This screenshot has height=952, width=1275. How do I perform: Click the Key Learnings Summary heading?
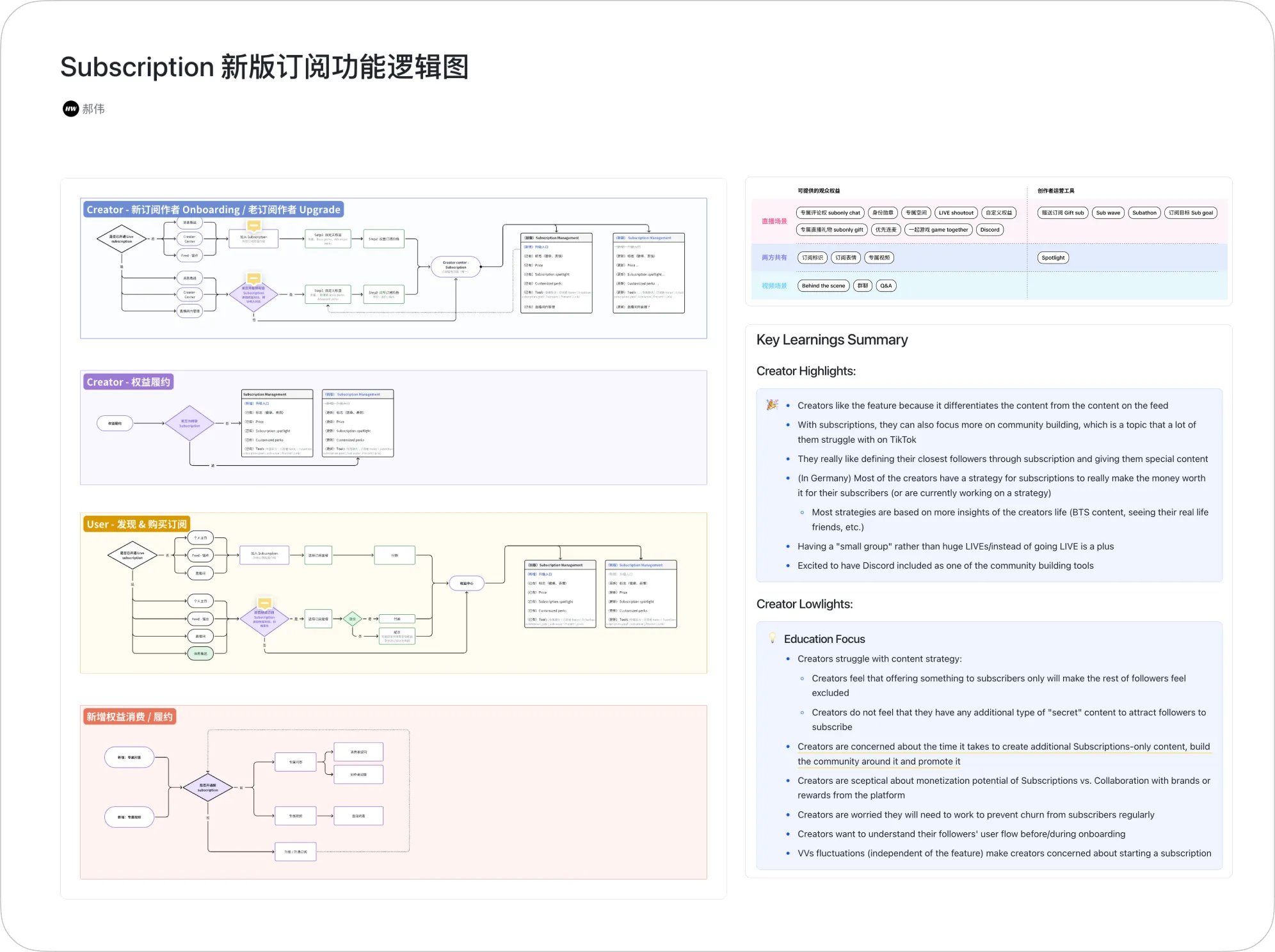coord(831,340)
